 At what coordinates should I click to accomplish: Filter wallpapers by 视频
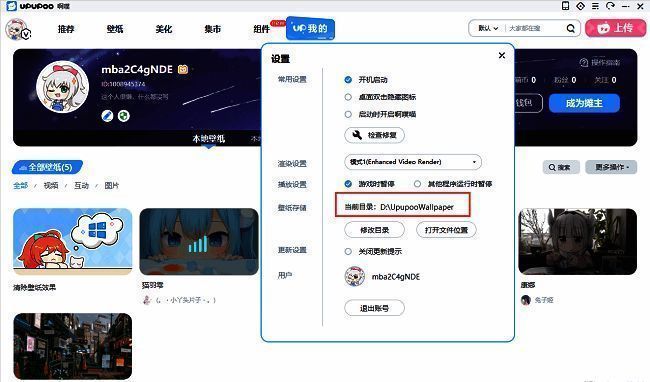pyautogui.click(x=51, y=185)
